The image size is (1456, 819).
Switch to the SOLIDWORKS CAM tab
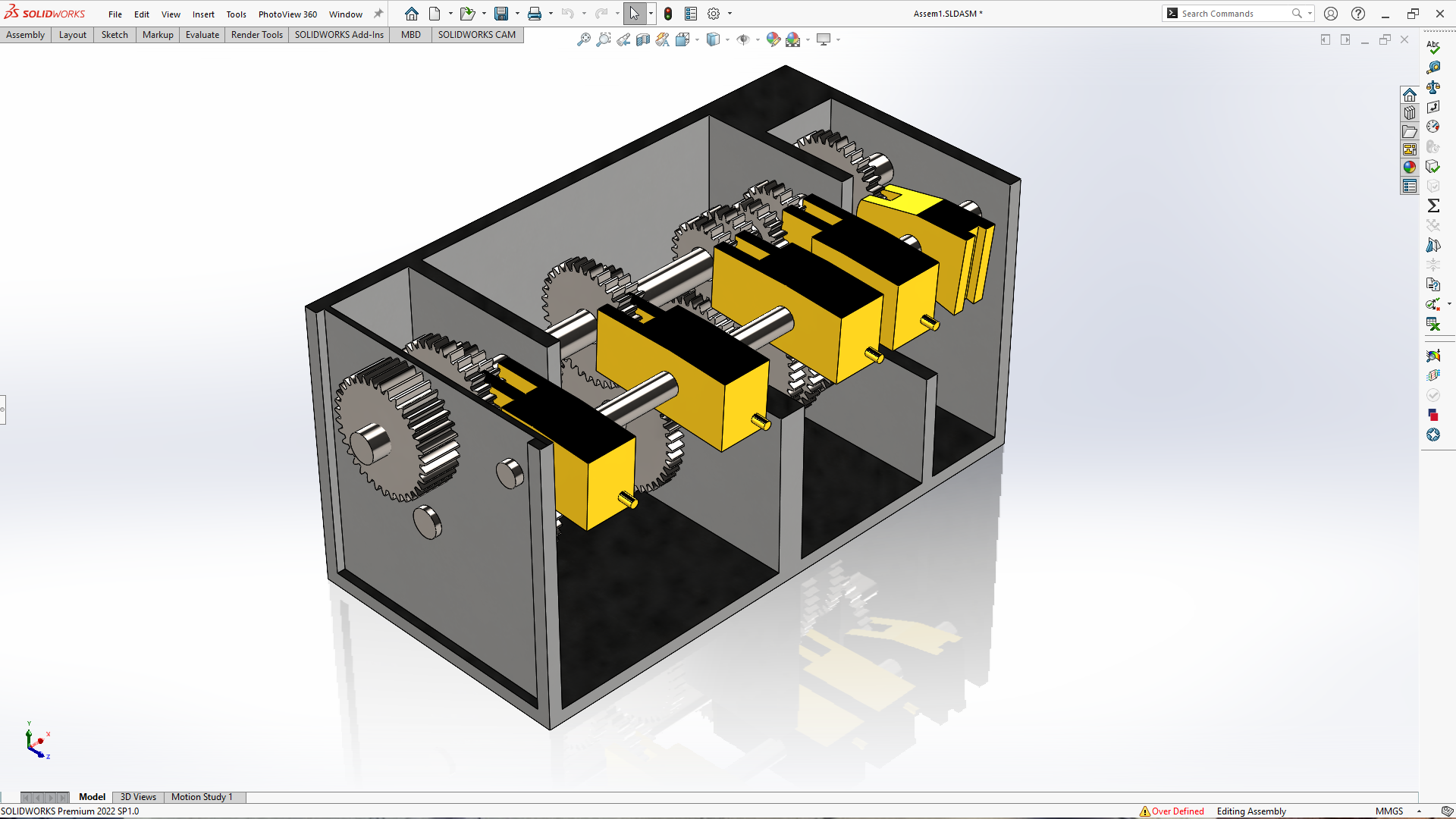(x=477, y=35)
